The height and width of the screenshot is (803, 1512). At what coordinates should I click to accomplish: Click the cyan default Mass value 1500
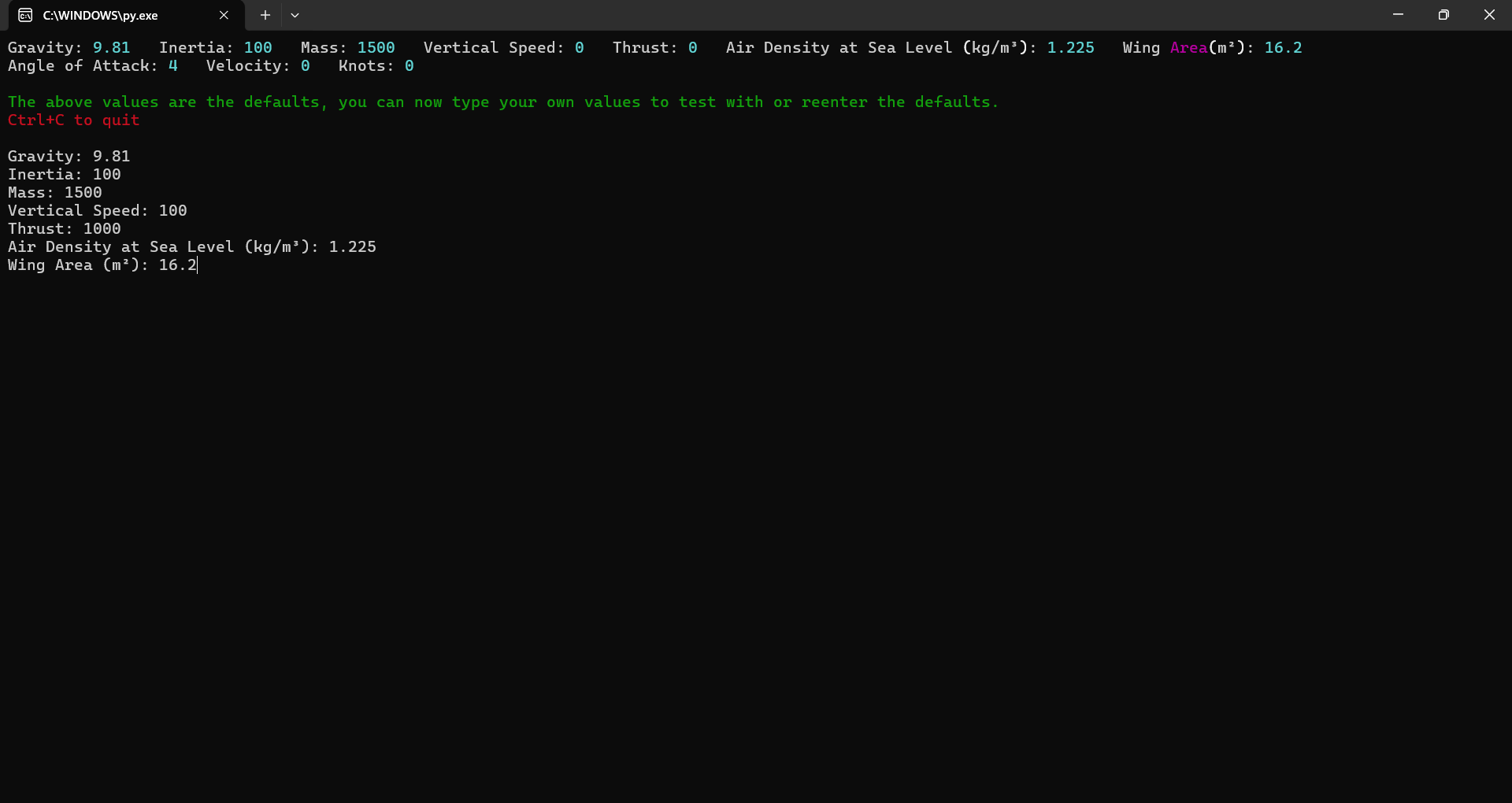coord(376,48)
